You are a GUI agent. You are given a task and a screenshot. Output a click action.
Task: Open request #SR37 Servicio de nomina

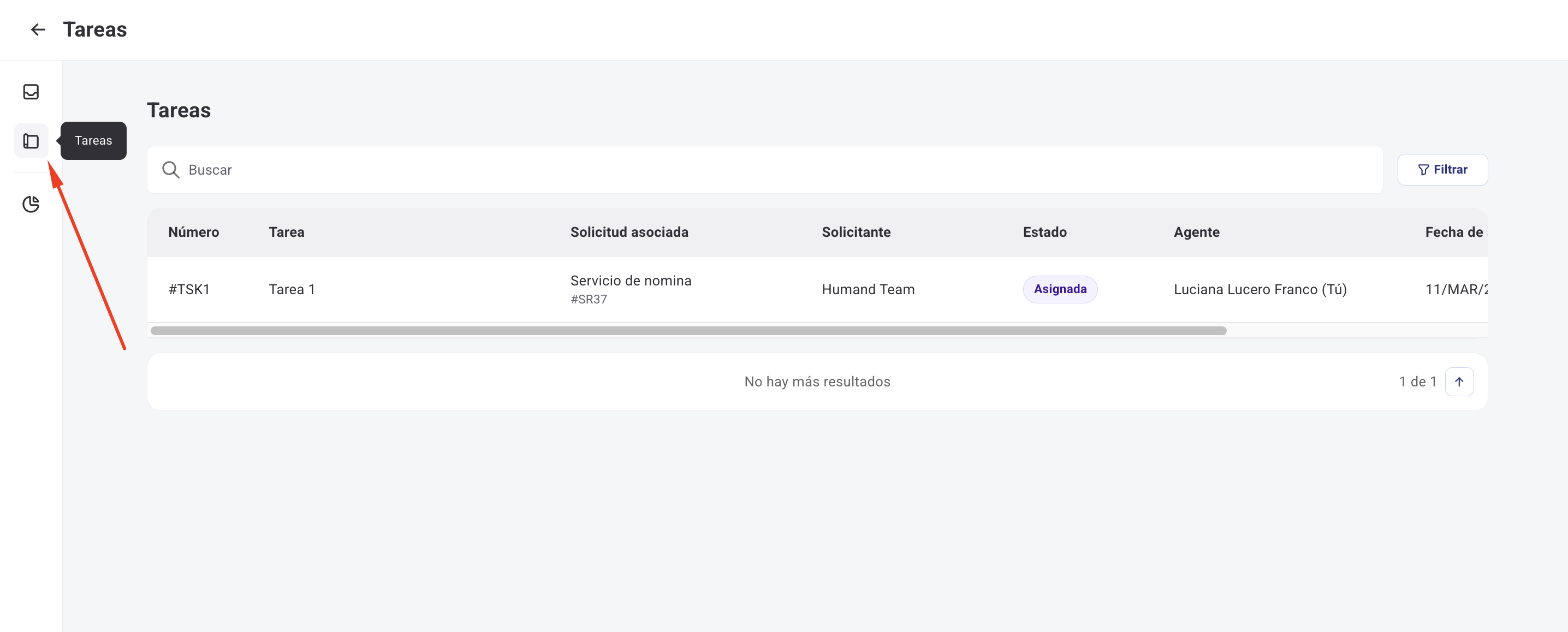(631, 288)
